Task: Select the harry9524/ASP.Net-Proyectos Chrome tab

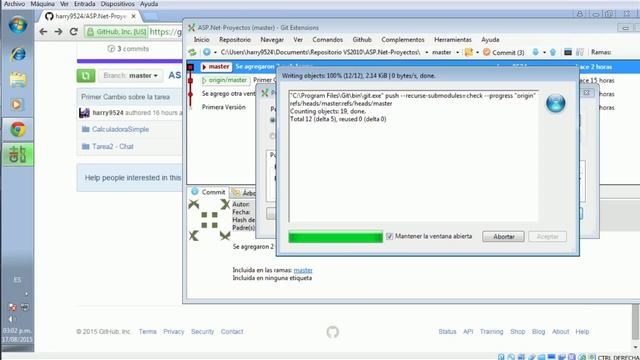Action: pos(91,16)
